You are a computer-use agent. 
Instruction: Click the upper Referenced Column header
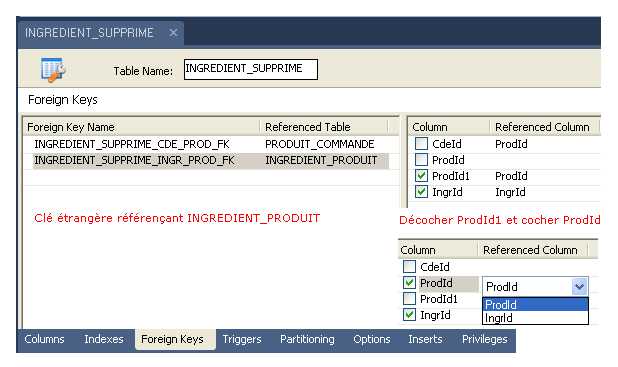coord(542,127)
